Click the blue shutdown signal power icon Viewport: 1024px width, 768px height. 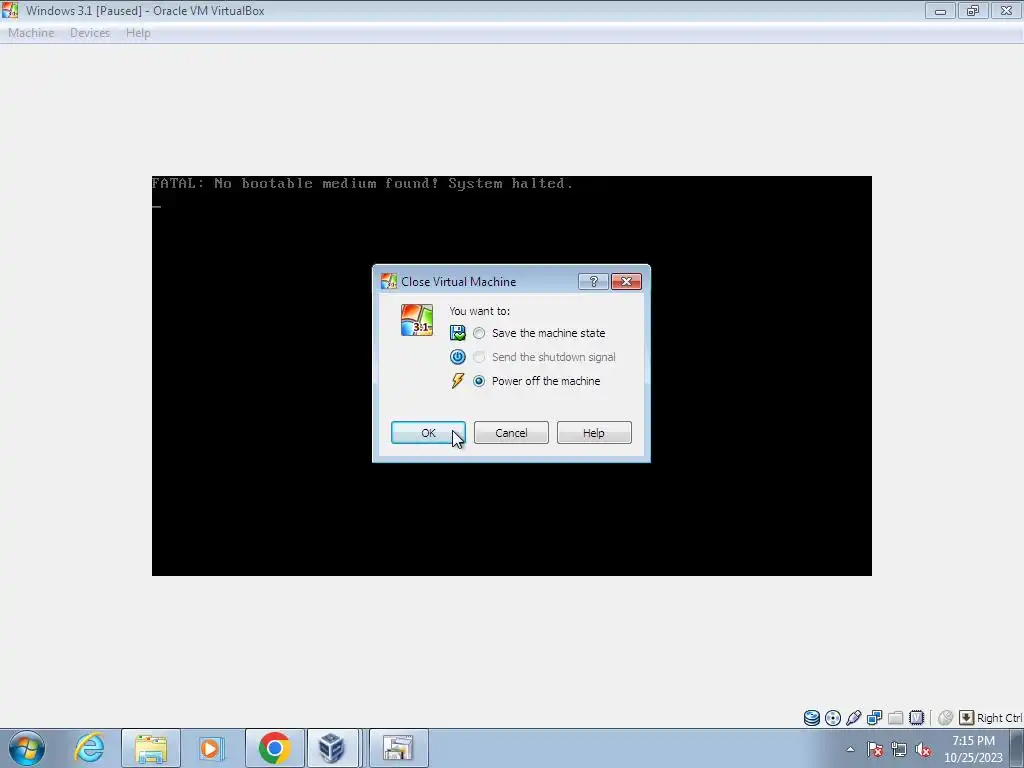[458, 357]
